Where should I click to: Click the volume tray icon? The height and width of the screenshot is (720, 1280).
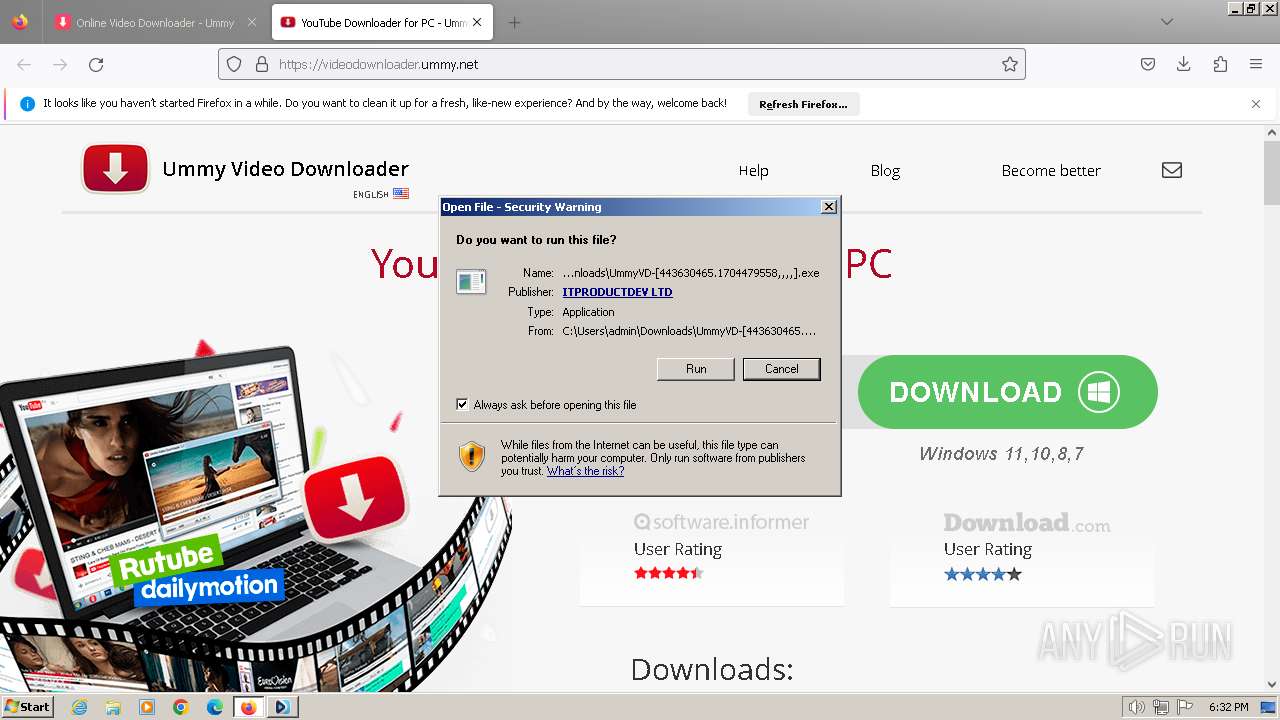pos(1136,707)
